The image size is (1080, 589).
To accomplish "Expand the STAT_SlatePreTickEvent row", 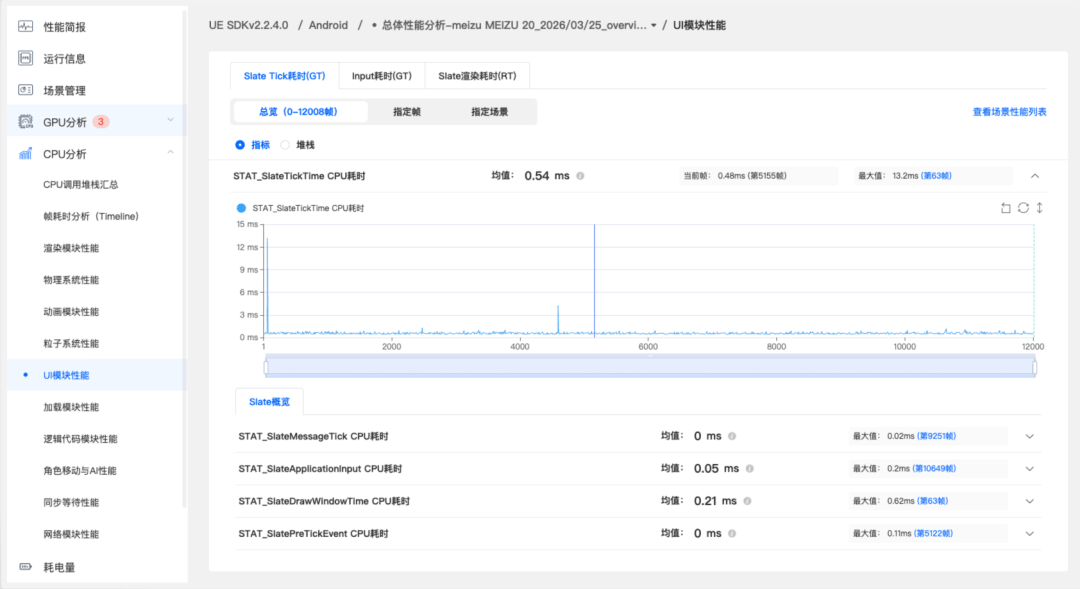I will coord(1030,533).
